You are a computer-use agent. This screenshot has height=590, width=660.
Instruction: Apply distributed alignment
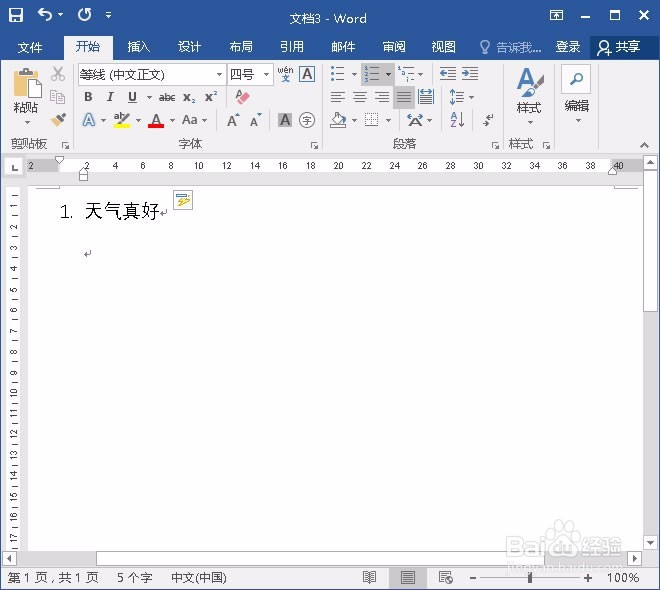click(x=426, y=97)
